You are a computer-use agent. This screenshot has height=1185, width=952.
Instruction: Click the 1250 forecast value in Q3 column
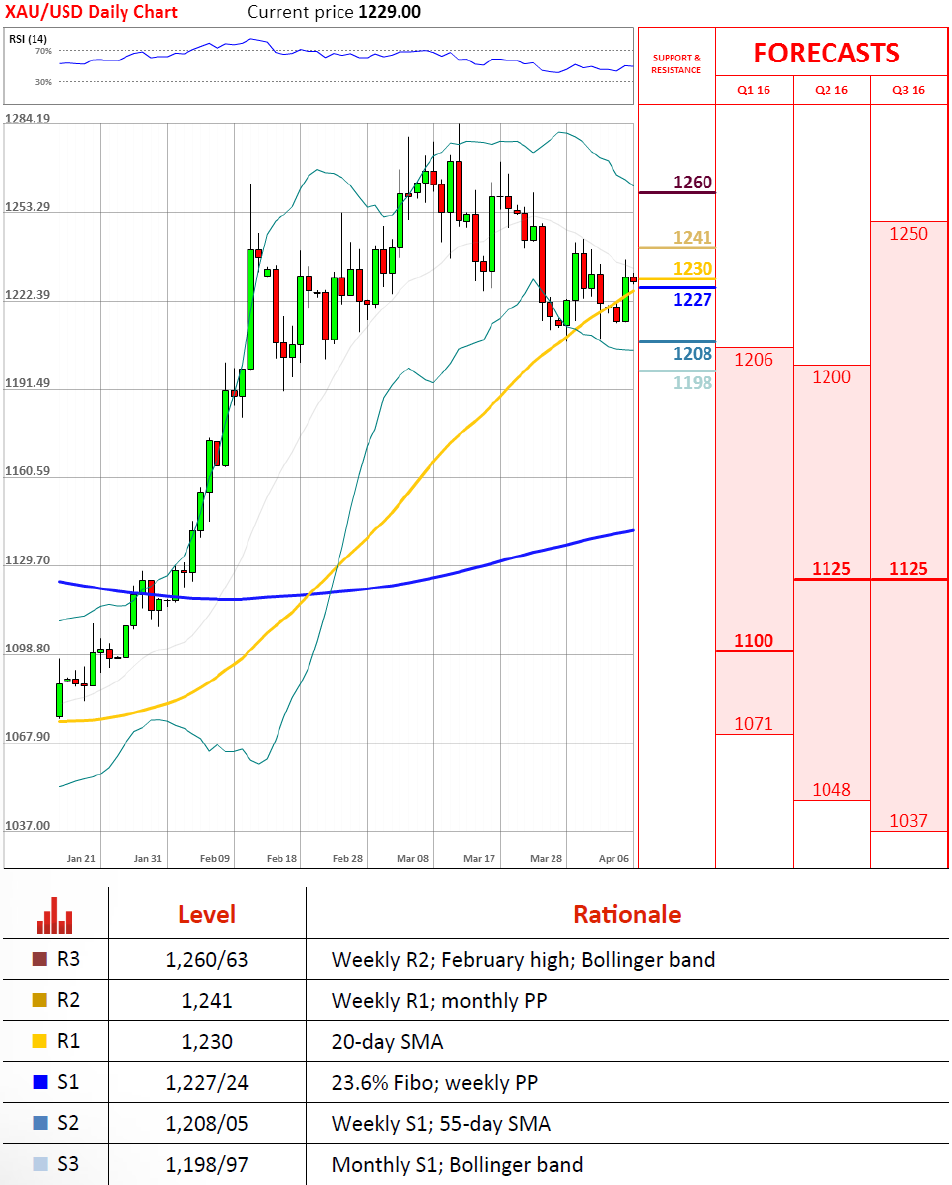click(x=909, y=234)
